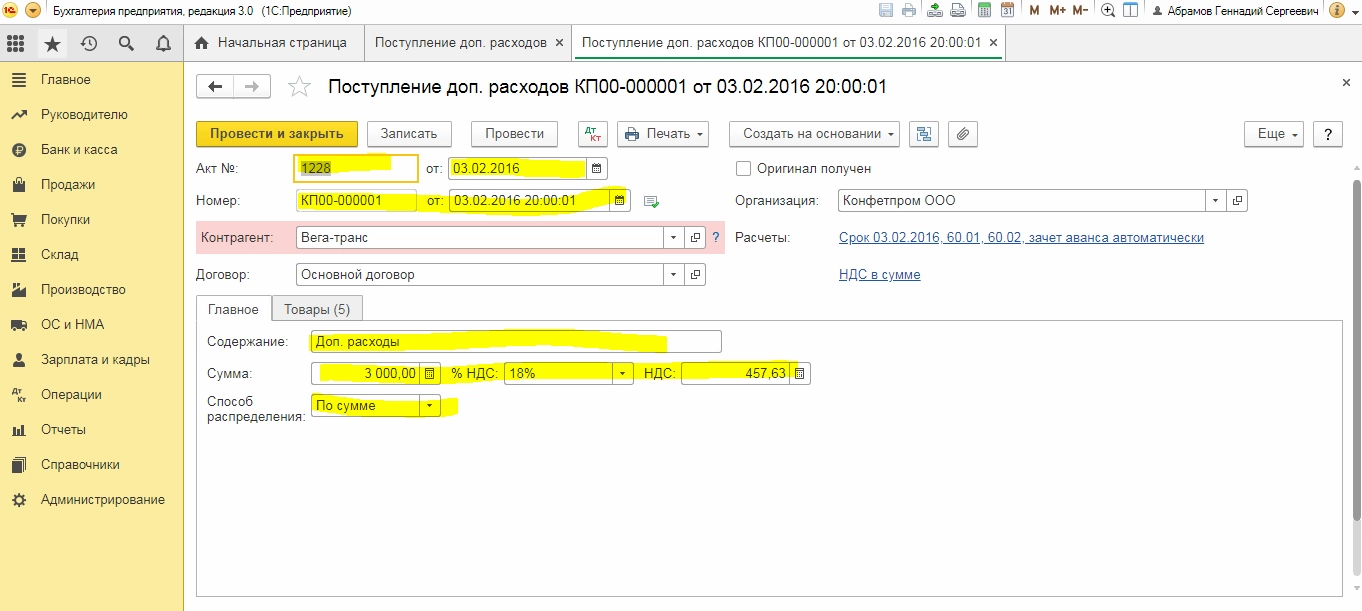Open the info icon in title bar

tap(1337, 10)
